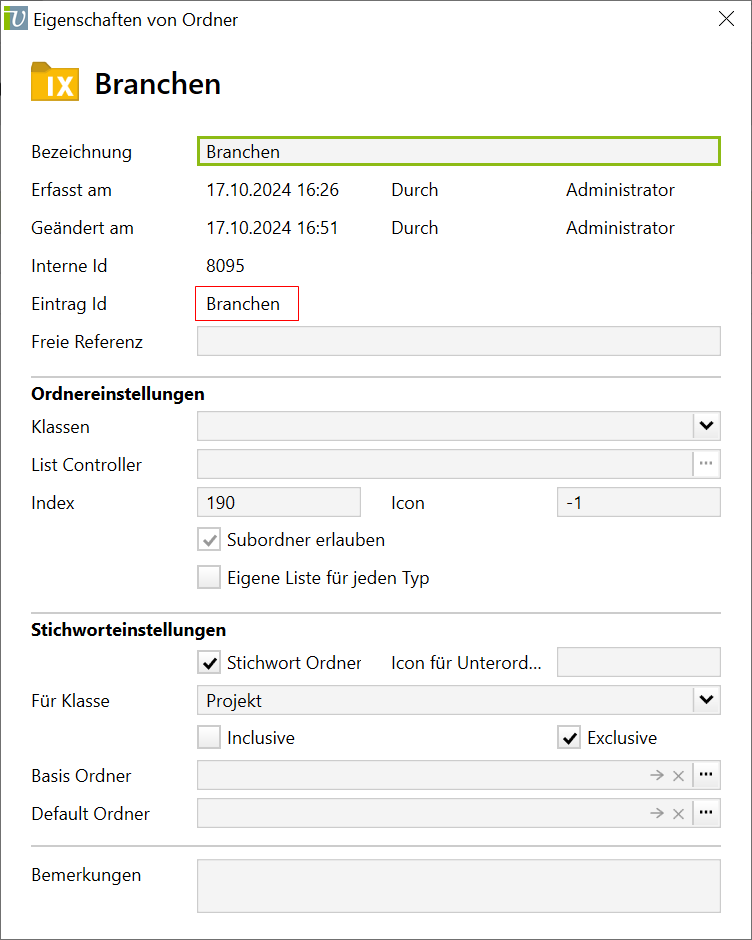Viewport: 752px width, 940px height.
Task: Open Default Ordner browse ellipsis button
Action: (x=706, y=813)
